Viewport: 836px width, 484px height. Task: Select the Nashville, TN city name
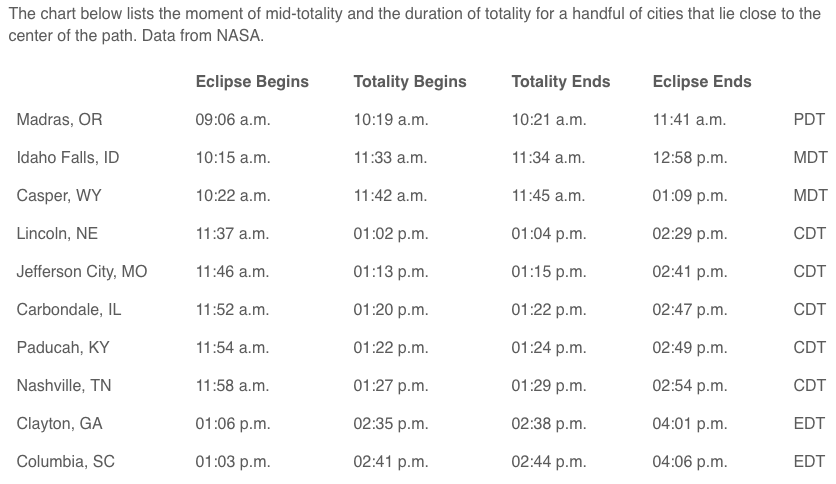click(64, 386)
